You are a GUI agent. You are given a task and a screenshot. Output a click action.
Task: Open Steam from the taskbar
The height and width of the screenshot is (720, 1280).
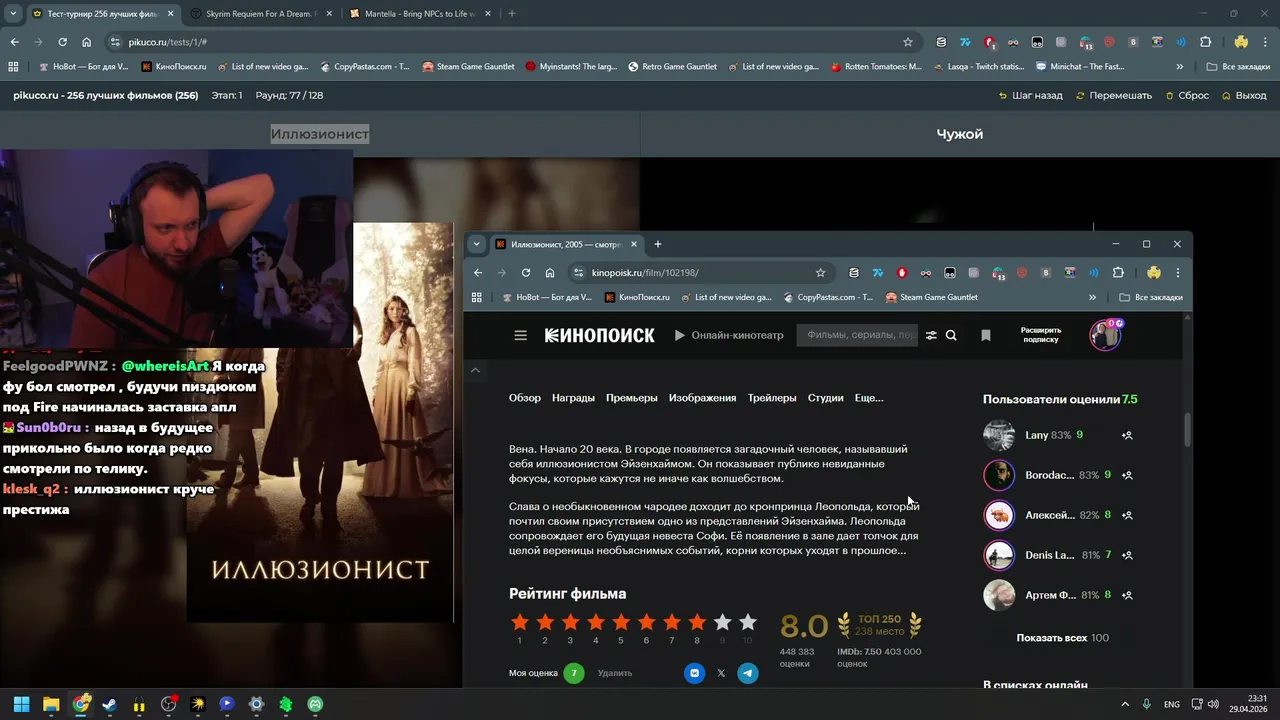click(109, 704)
